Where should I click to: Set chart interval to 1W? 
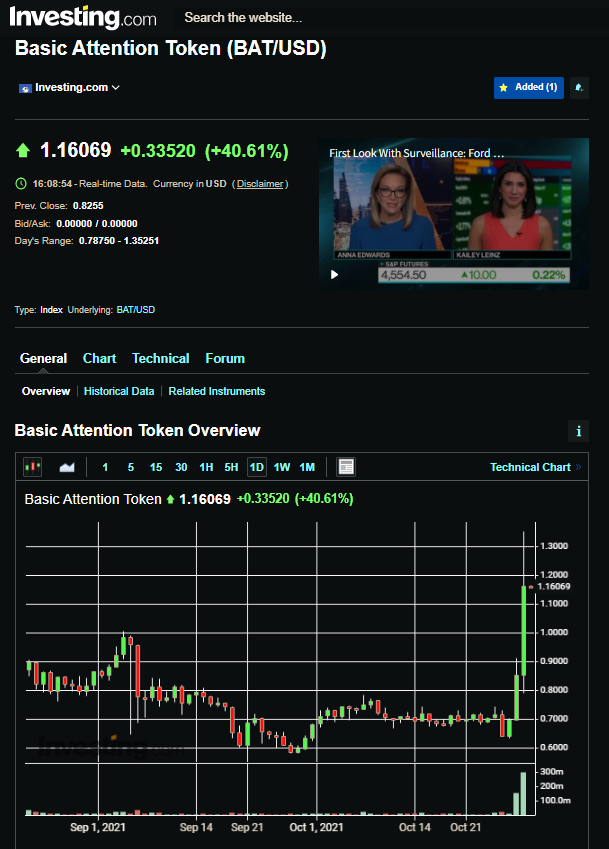point(281,467)
